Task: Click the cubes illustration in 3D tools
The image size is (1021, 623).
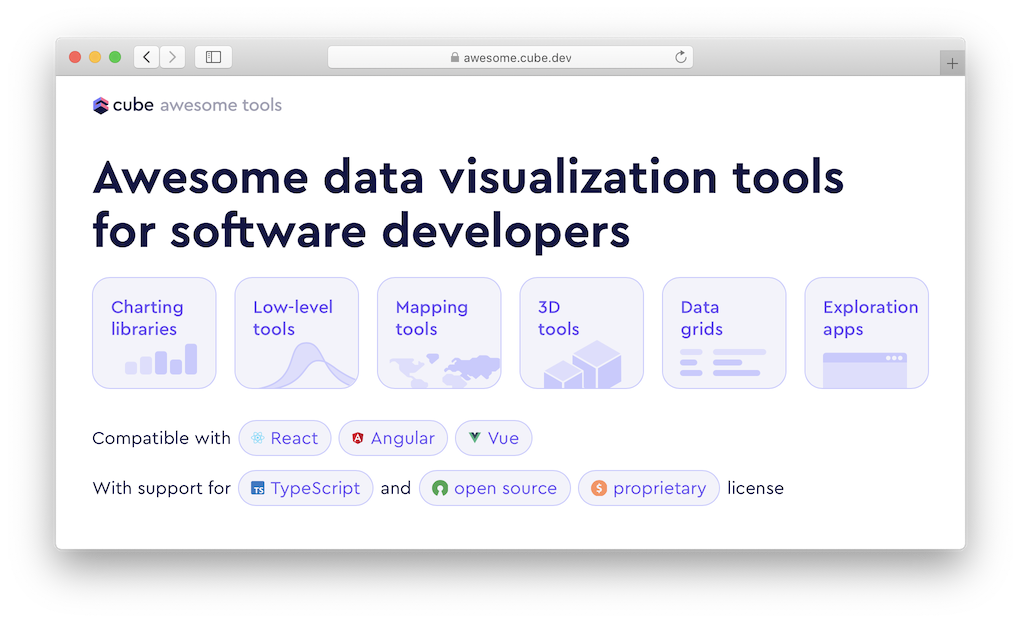Action: (x=583, y=365)
